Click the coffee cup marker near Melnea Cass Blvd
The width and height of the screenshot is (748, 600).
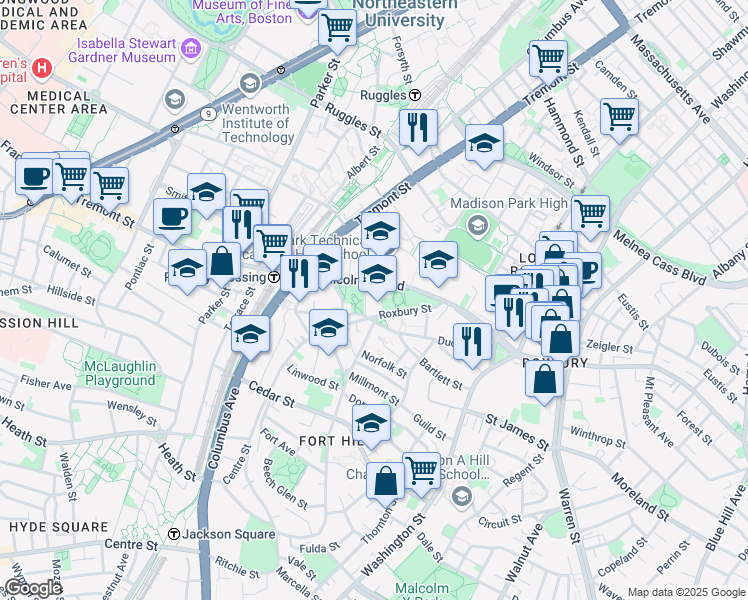tap(590, 270)
